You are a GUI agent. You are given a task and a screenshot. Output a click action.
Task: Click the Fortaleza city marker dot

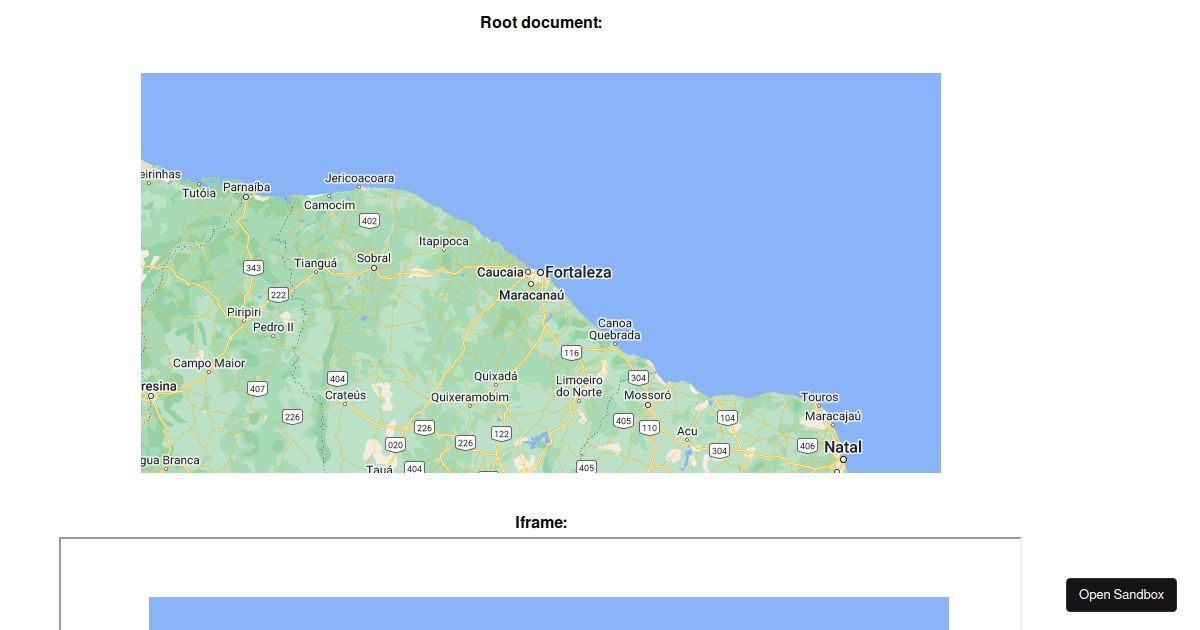tap(543, 272)
